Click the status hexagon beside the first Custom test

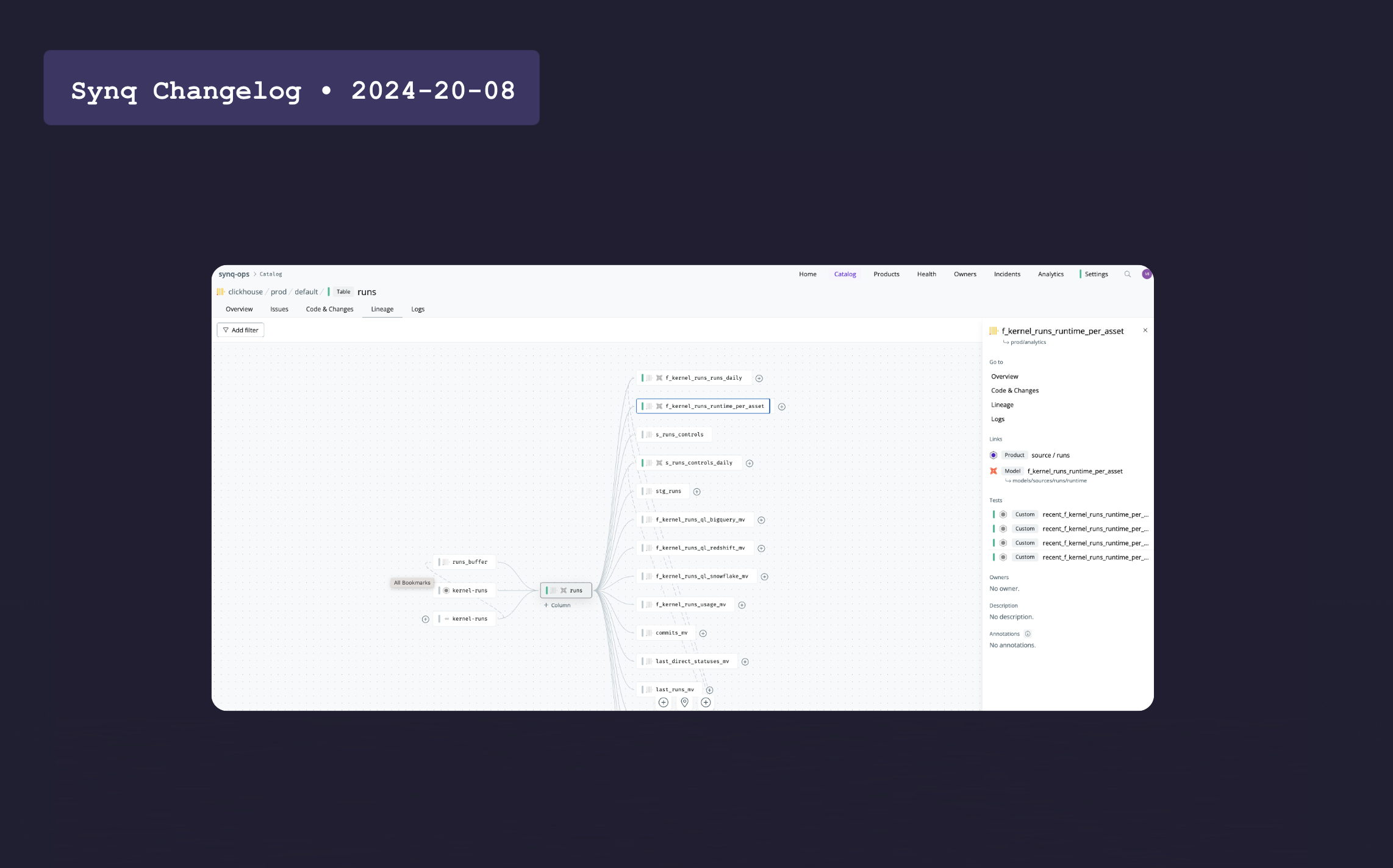pos(1003,514)
